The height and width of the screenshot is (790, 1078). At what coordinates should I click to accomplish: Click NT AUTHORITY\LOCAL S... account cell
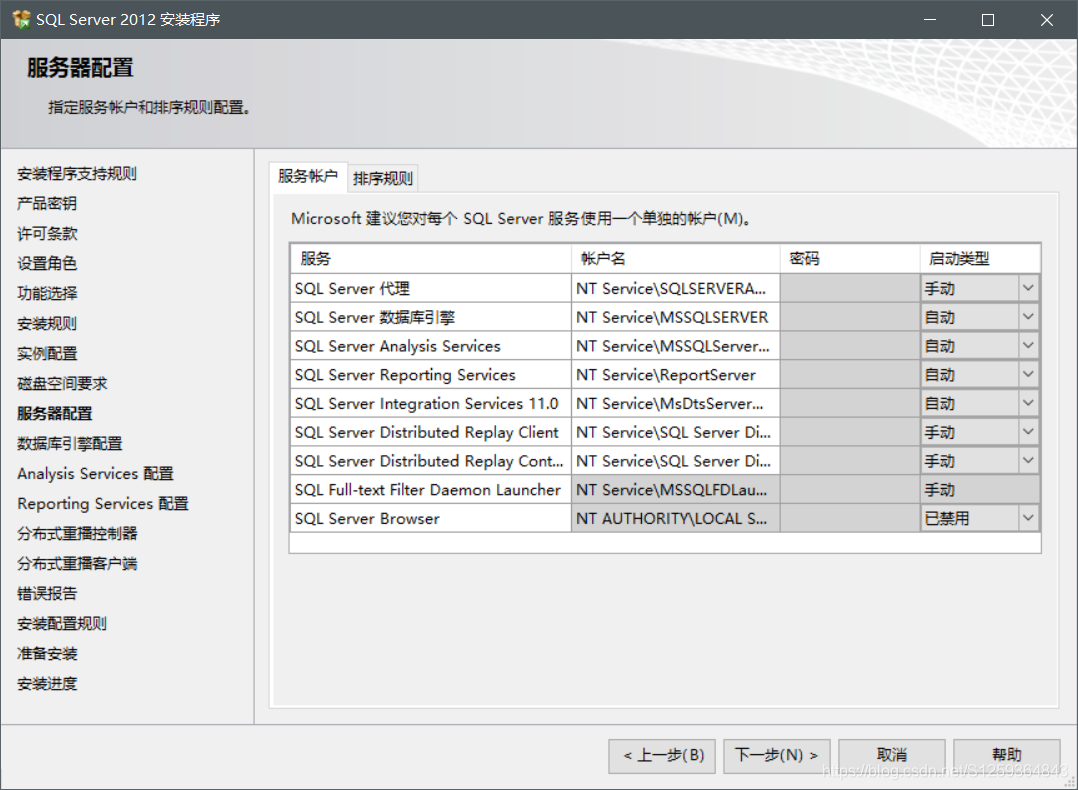point(675,518)
